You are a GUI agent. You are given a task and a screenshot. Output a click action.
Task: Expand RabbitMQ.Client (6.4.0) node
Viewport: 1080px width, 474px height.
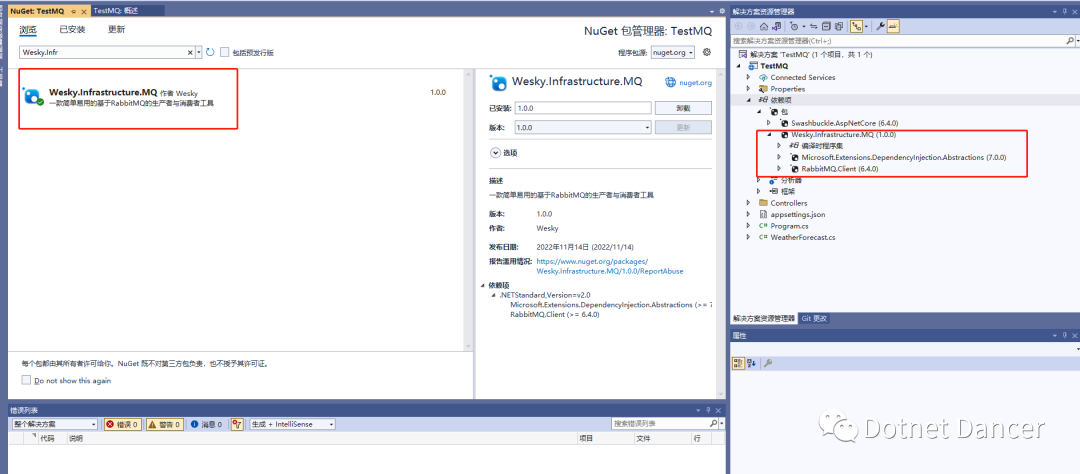click(779, 169)
